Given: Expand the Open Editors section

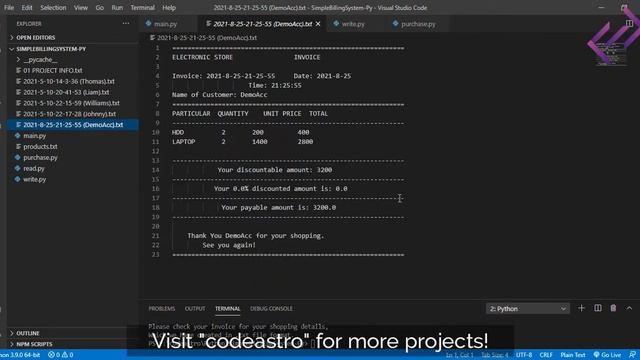Looking at the screenshot, I should [36, 38].
